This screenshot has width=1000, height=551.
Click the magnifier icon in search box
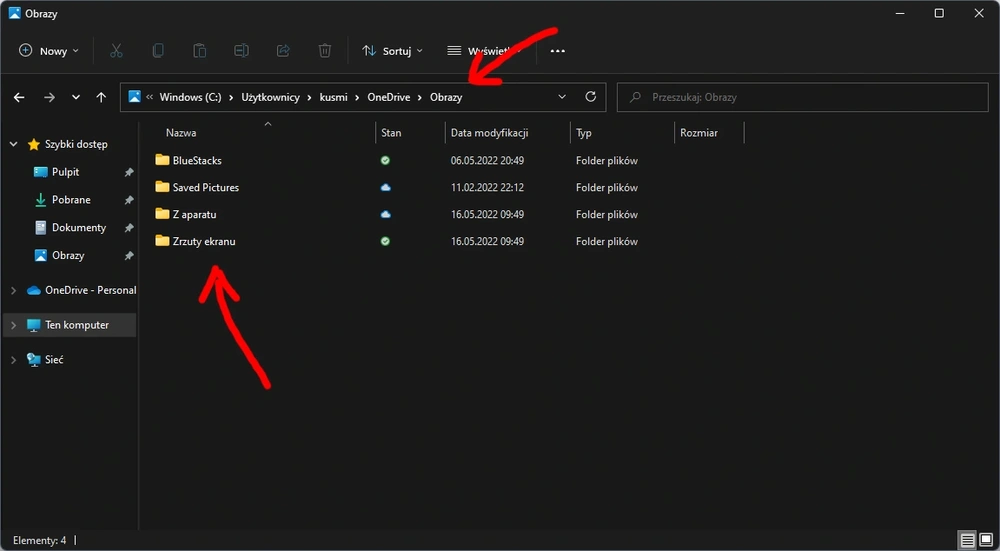[635, 98]
